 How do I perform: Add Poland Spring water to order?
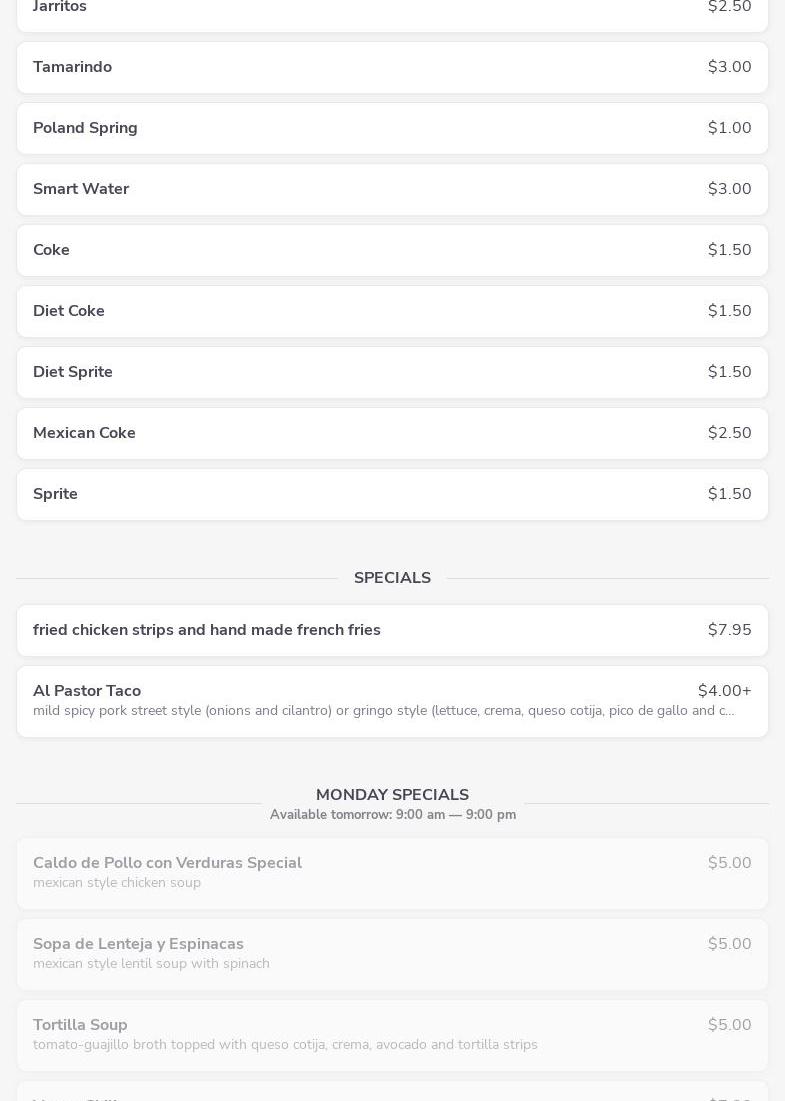tap(392, 128)
